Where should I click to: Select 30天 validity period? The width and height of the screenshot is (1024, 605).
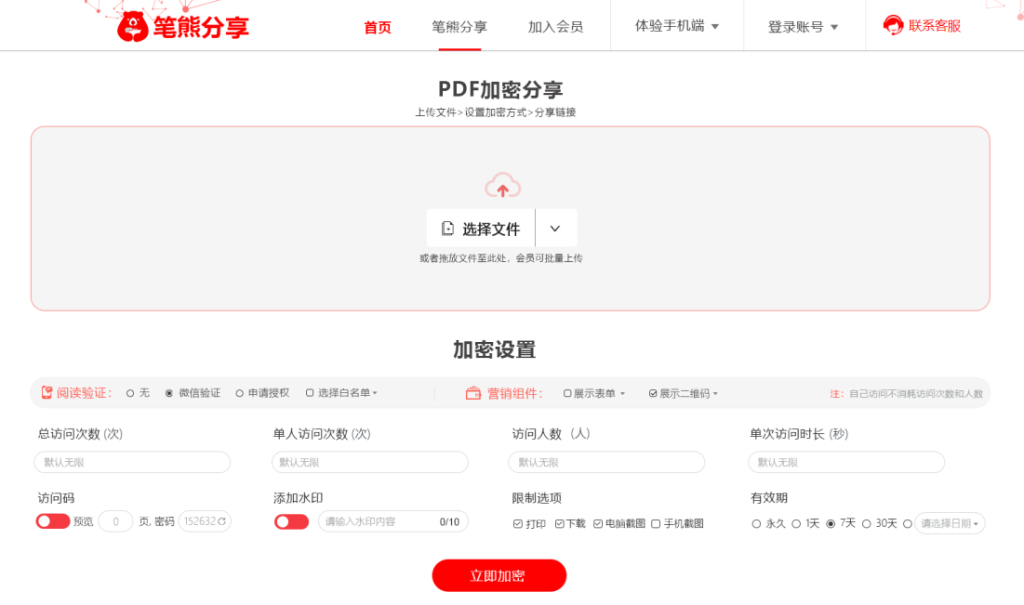pyautogui.click(x=867, y=524)
